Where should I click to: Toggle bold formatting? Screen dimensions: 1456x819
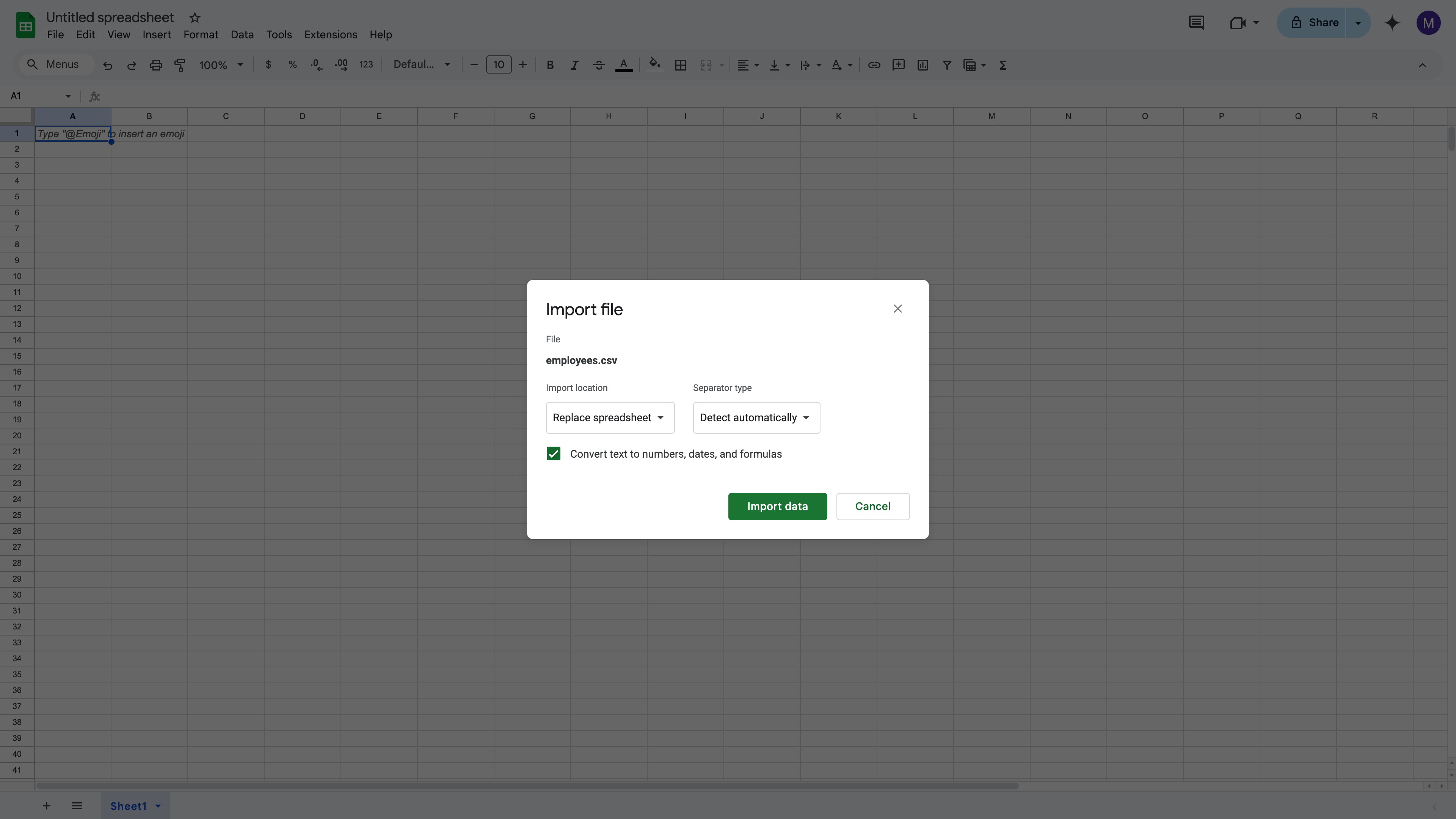[550, 65]
